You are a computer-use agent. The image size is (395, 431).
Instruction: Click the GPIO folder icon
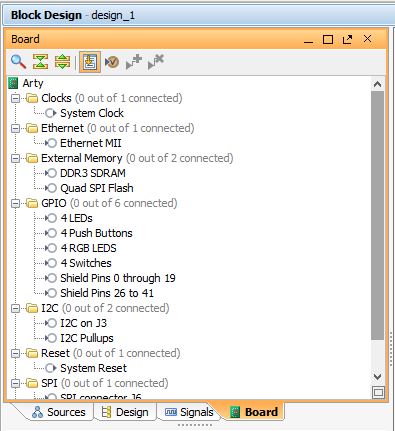pyautogui.click(x=32, y=203)
